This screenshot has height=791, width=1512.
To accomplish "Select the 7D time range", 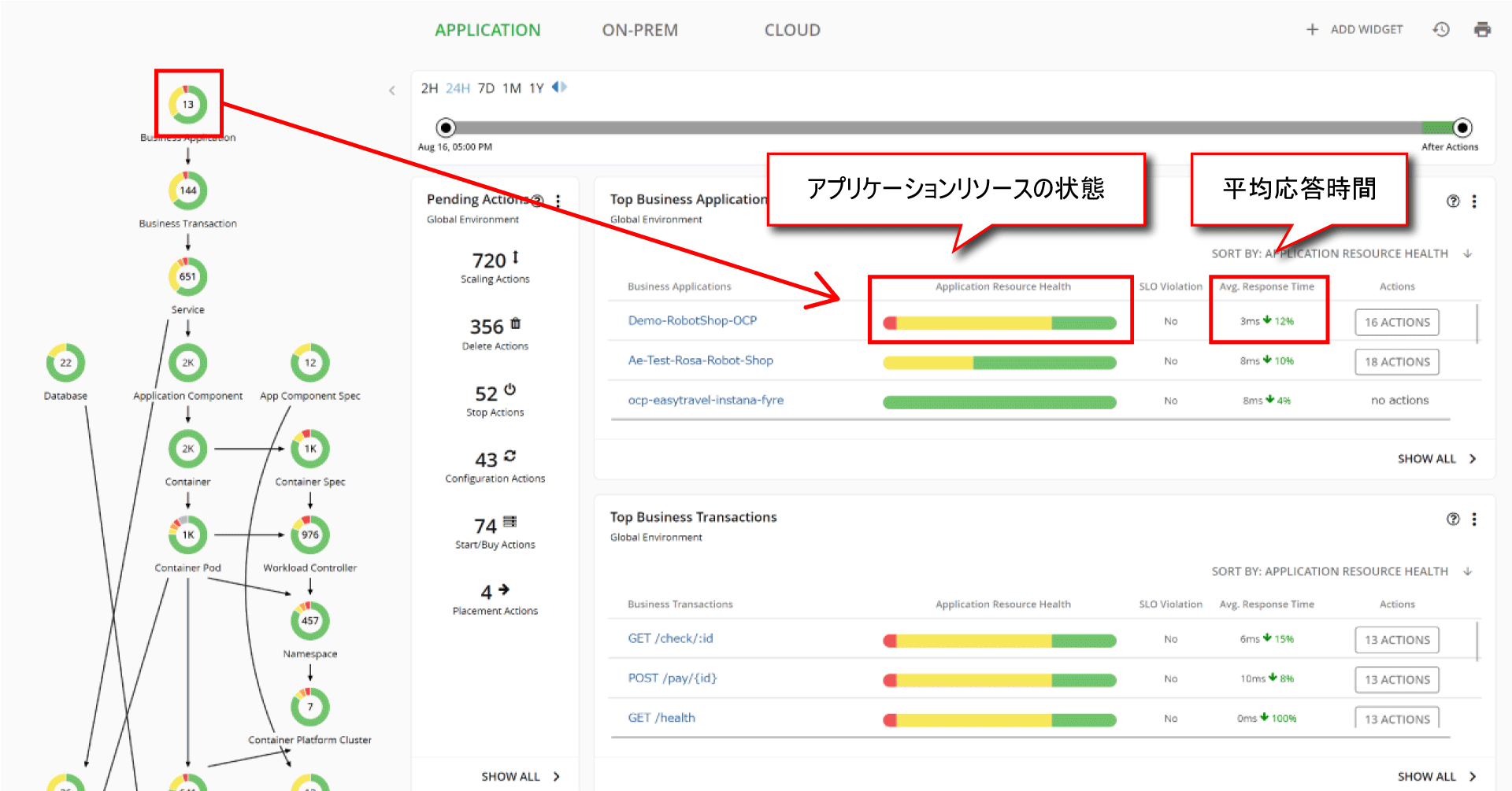I will (486, 88).
